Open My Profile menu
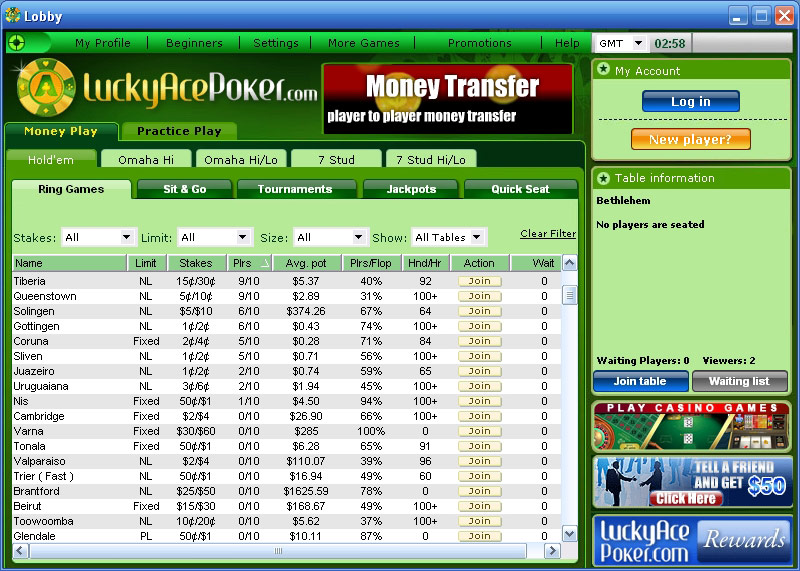This screenshot has height=571, width=800. [x=103, y=43]
